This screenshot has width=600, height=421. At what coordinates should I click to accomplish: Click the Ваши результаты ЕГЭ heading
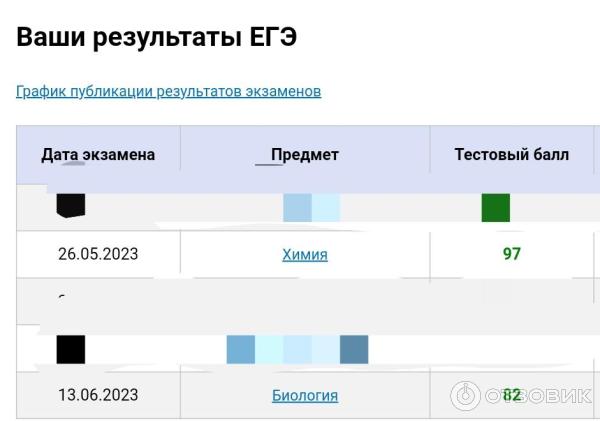(x=157, y=38)
